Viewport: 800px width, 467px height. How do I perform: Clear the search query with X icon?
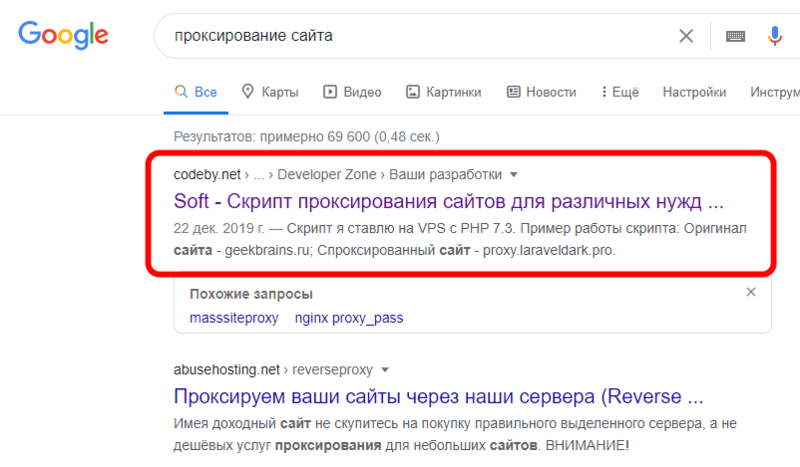pyautogui.click(x=686, y=36)
